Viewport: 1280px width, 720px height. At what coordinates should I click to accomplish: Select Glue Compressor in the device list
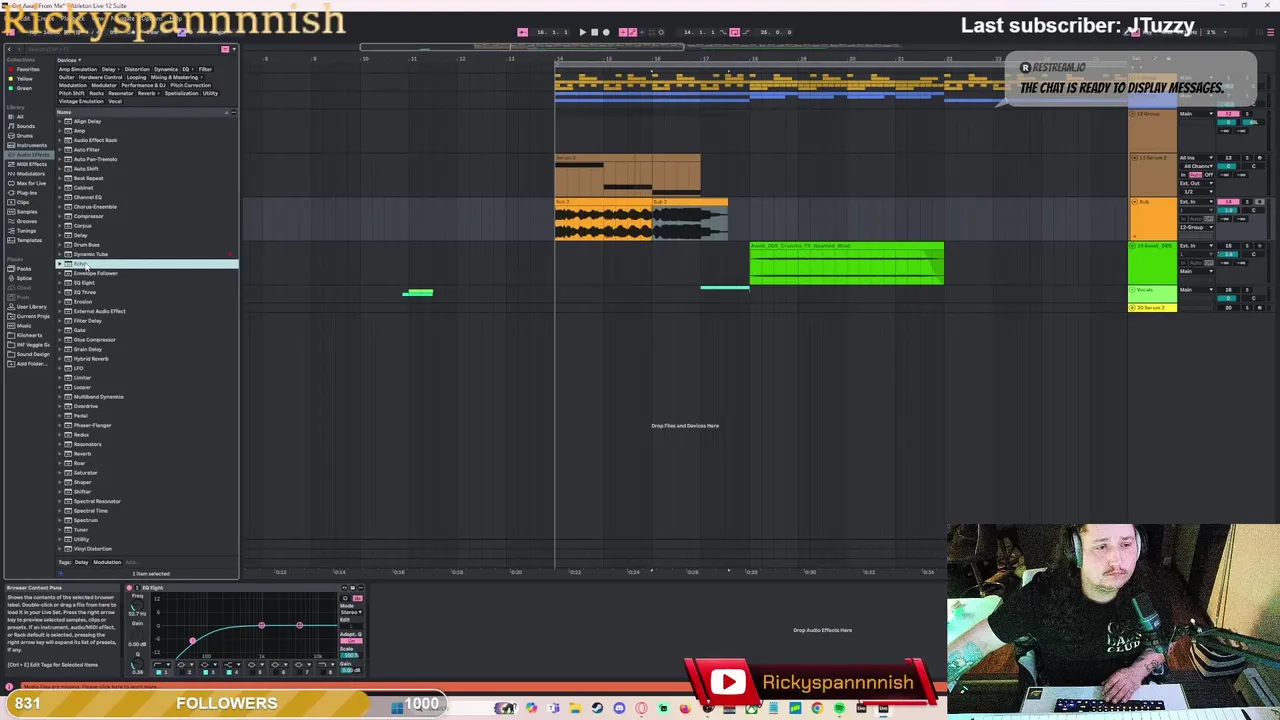click(93, 339)
